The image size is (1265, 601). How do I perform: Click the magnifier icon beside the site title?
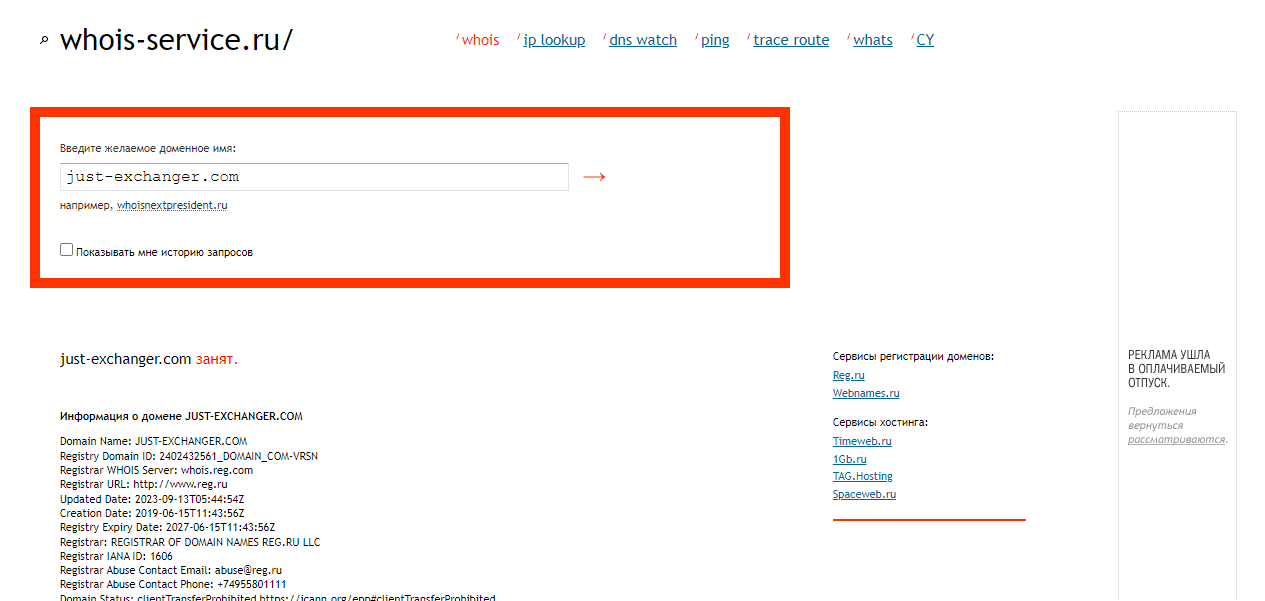pyautogui.click(x=43, y=41)
